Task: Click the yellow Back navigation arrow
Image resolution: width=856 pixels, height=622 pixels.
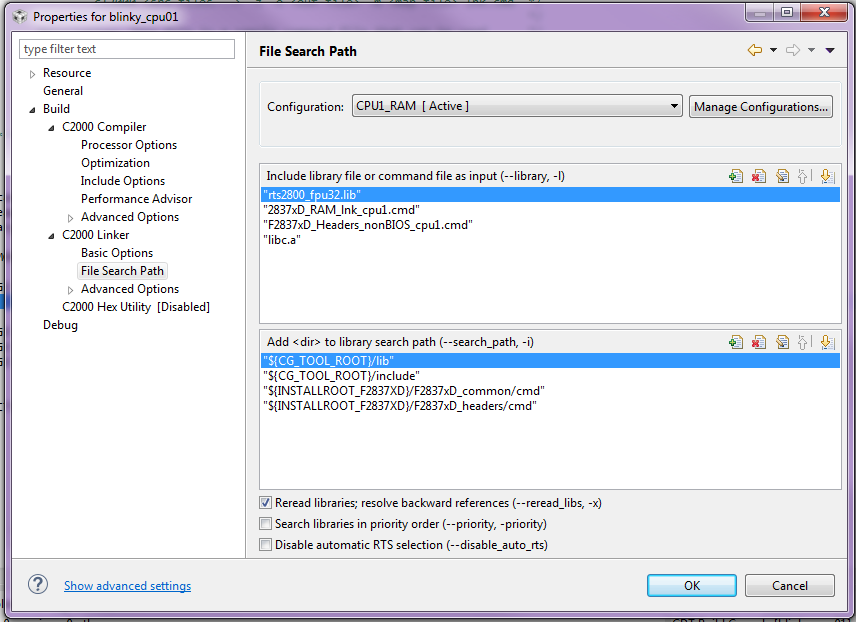Action: pos(755,50)
